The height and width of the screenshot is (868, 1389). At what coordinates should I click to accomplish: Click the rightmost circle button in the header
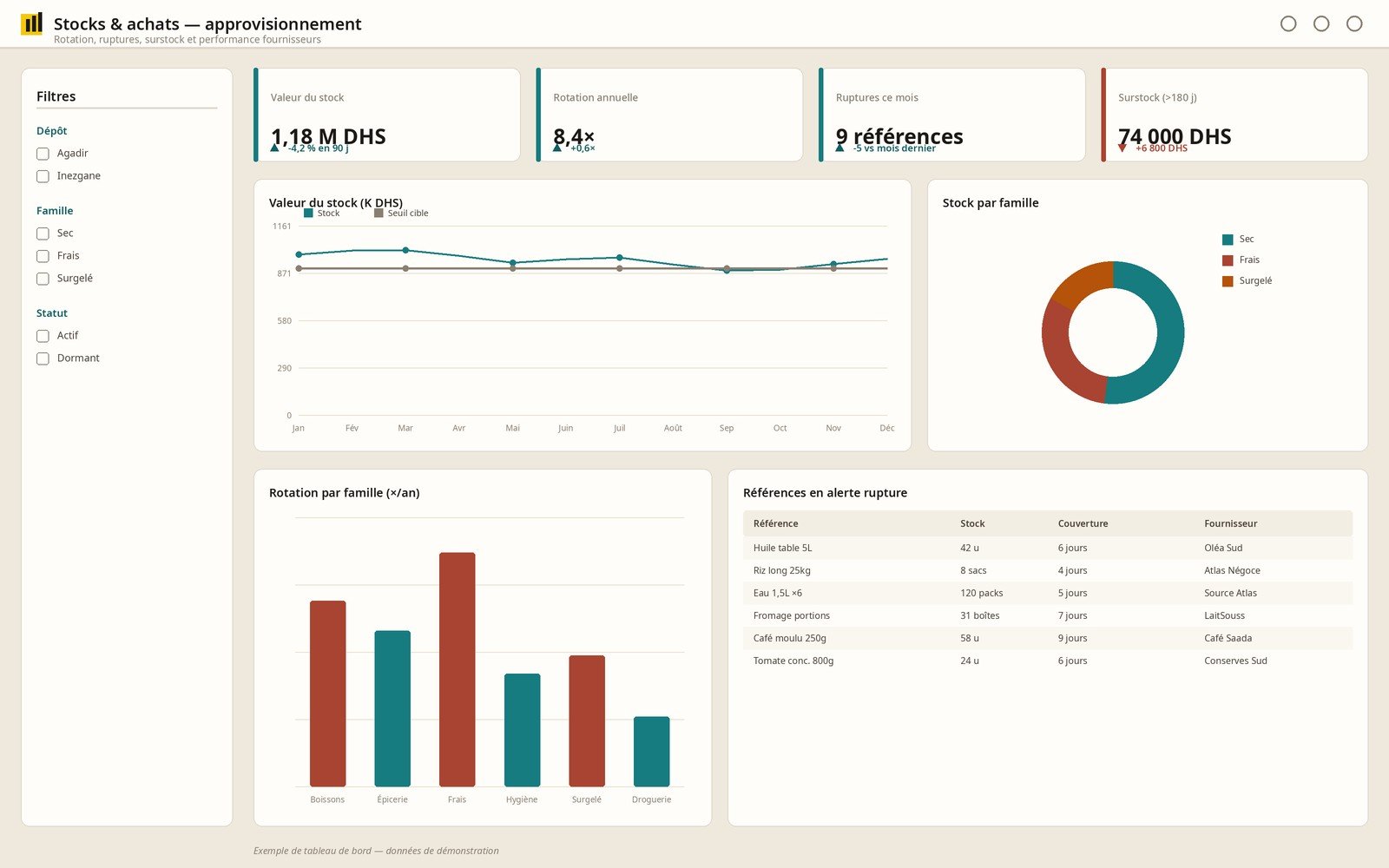click(x=1354, y=23)
